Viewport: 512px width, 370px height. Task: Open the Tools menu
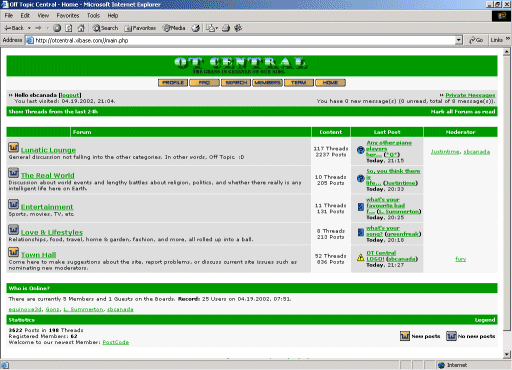click(x=93, y=15)
